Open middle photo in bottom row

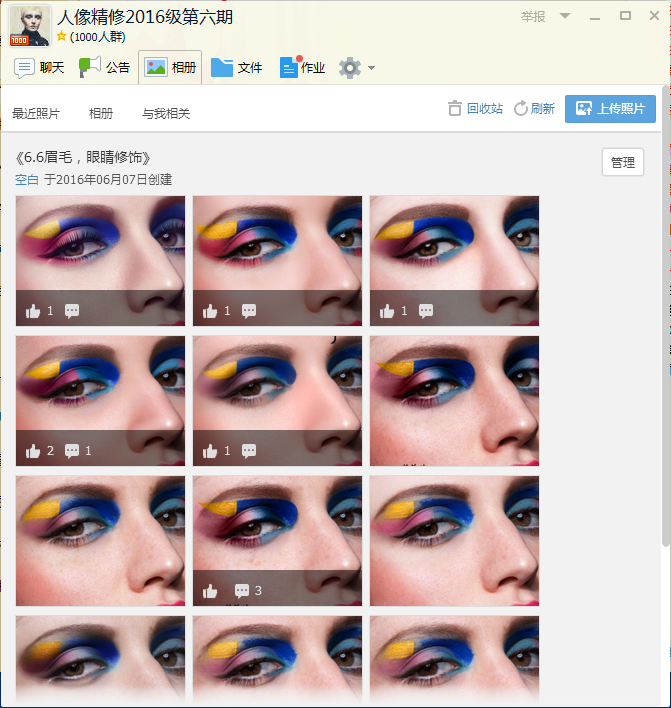click(x=277, y=660)
